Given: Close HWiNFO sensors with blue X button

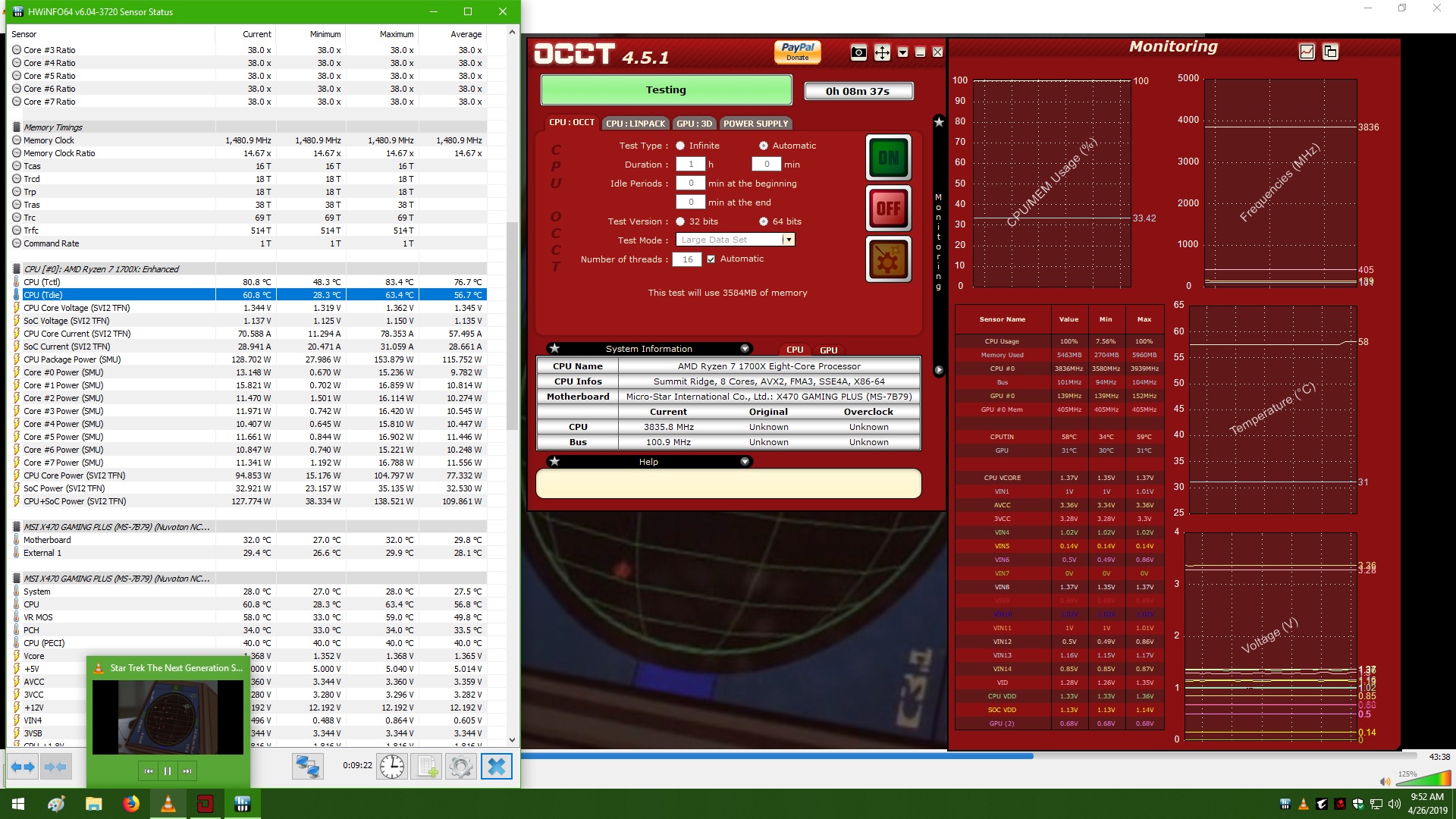Looking at the screenshot, I should [497, 767].
